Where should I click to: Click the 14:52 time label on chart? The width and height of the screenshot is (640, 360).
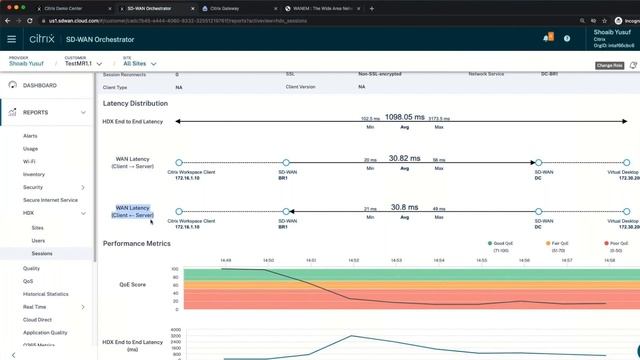coord(353,260)
